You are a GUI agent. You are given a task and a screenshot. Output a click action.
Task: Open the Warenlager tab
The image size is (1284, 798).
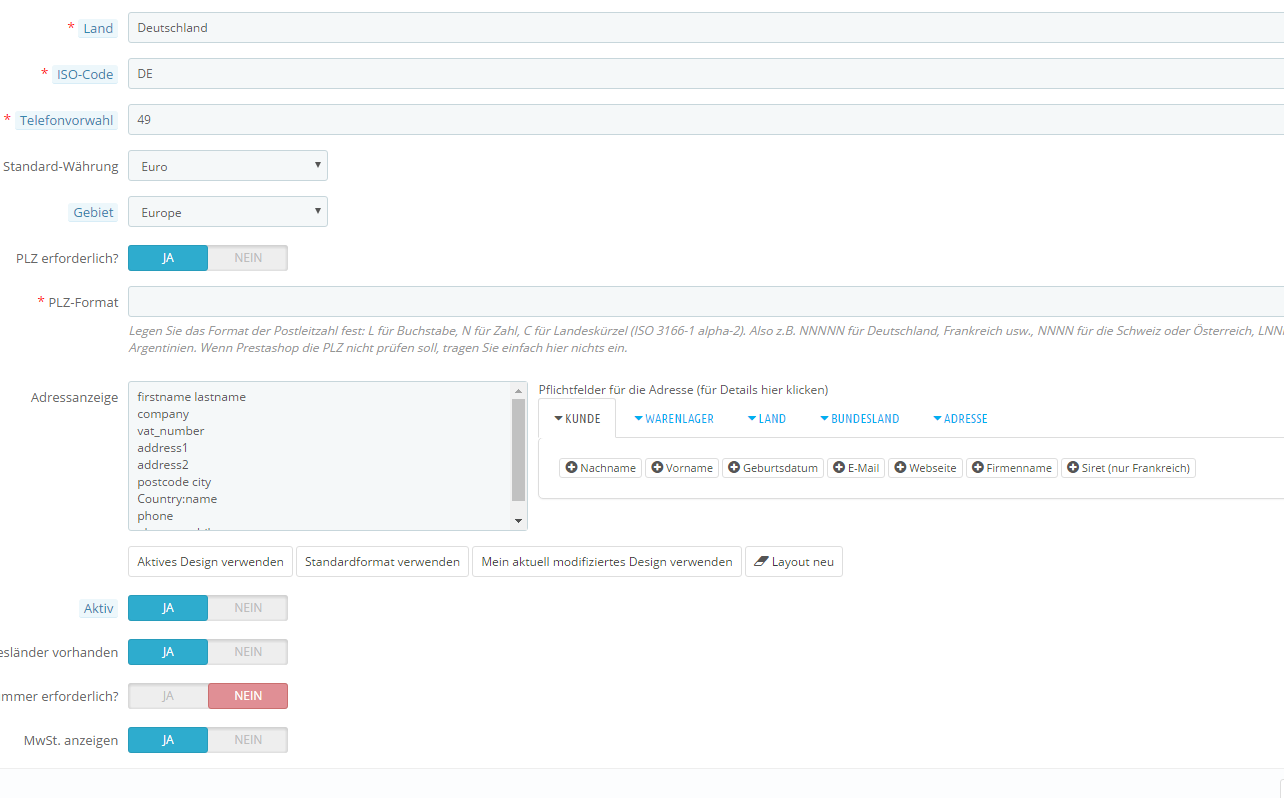point(674,419)
